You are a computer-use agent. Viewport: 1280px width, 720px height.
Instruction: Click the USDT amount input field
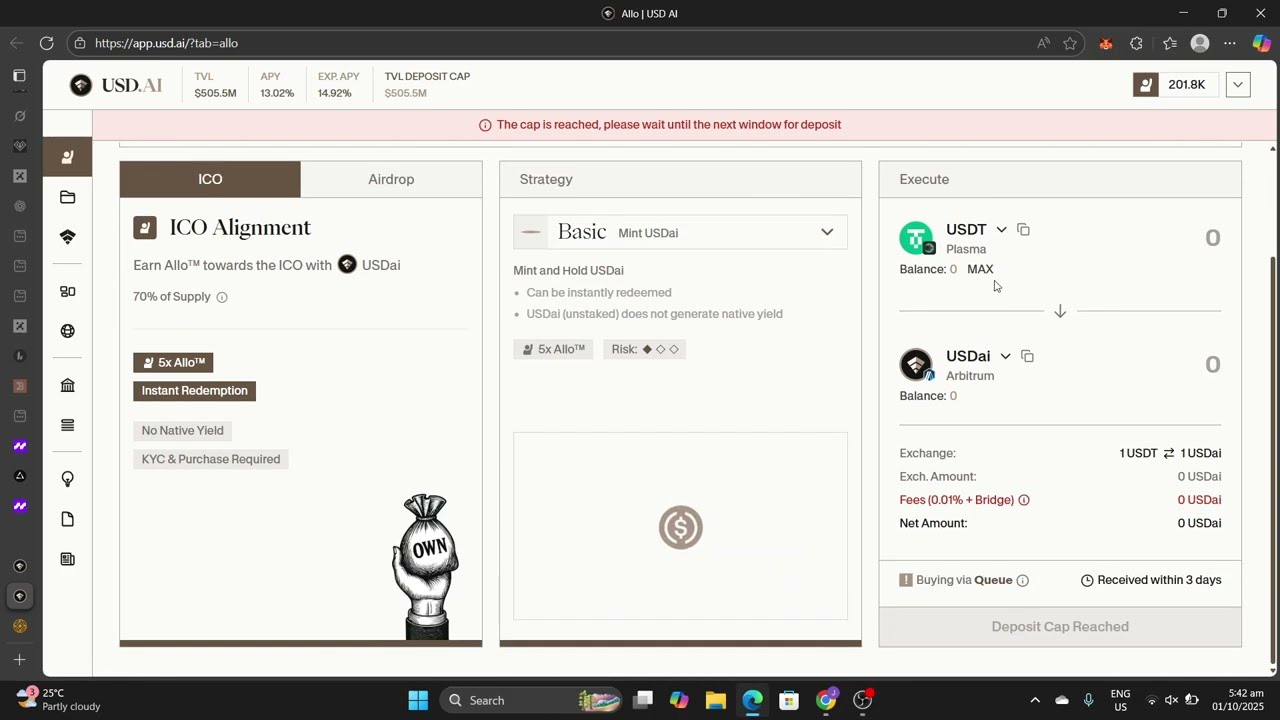(1212, 238)
